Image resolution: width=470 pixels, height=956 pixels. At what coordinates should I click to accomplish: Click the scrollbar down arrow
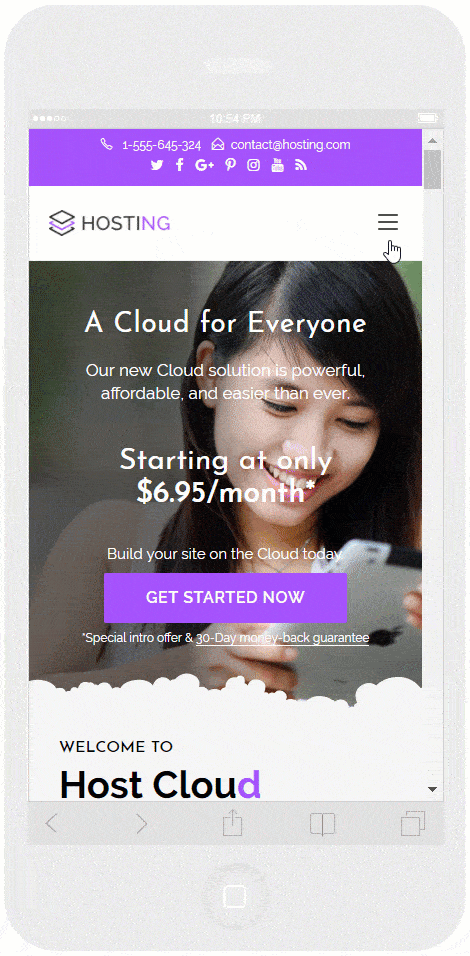[x=433, y=789]
